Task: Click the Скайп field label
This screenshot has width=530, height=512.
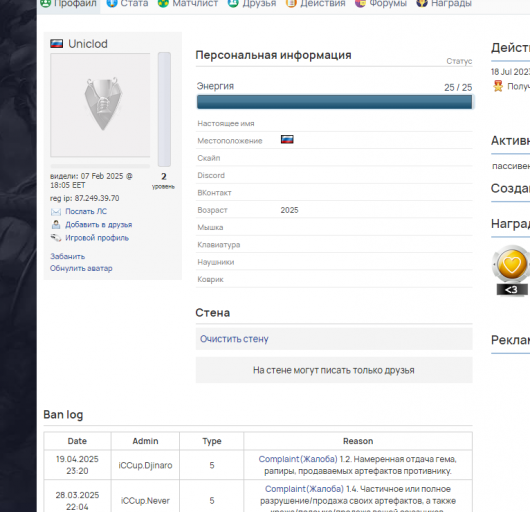Action: 209,158
